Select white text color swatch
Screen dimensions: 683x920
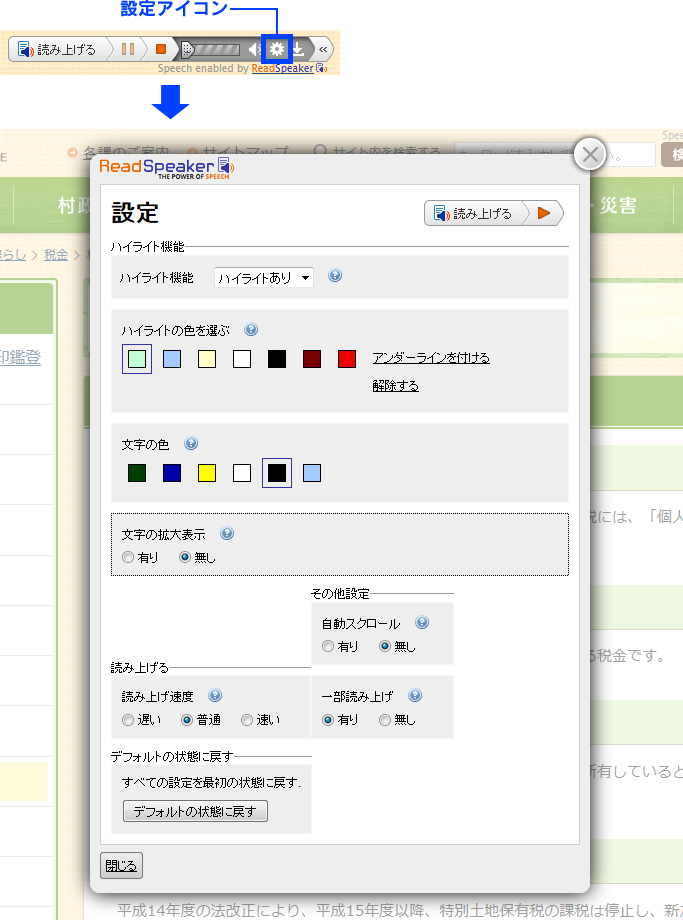click(242, 473)
